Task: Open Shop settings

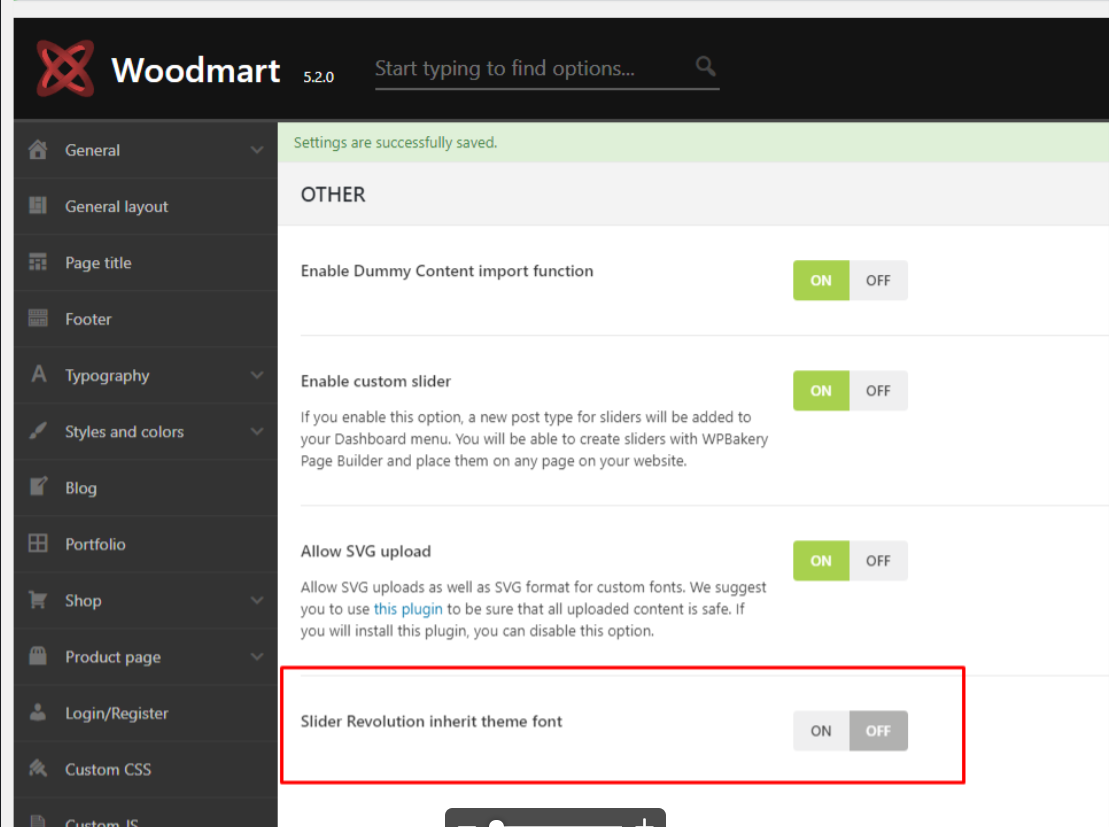Action: point(146,601)
